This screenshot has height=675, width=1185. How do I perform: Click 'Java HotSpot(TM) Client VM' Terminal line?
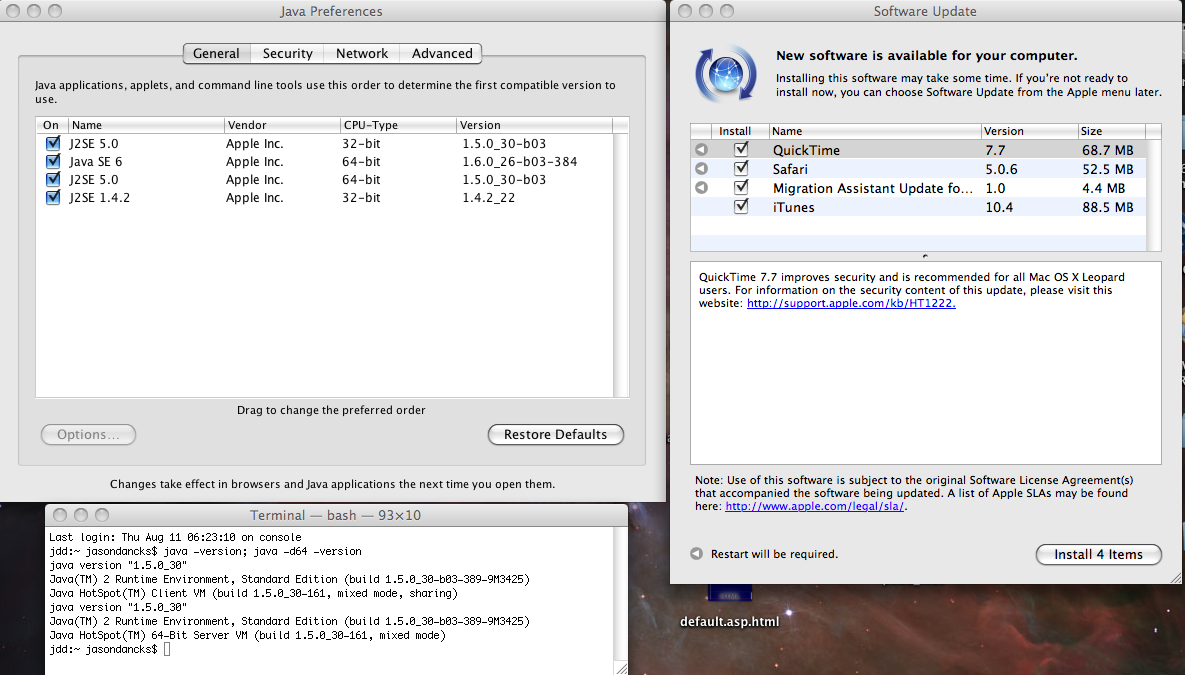(253, 593)
